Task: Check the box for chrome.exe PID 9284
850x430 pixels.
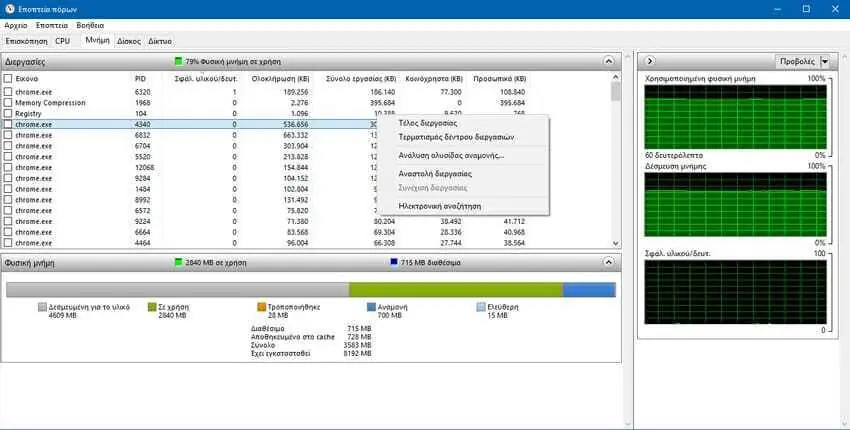Action: (8, 178)
